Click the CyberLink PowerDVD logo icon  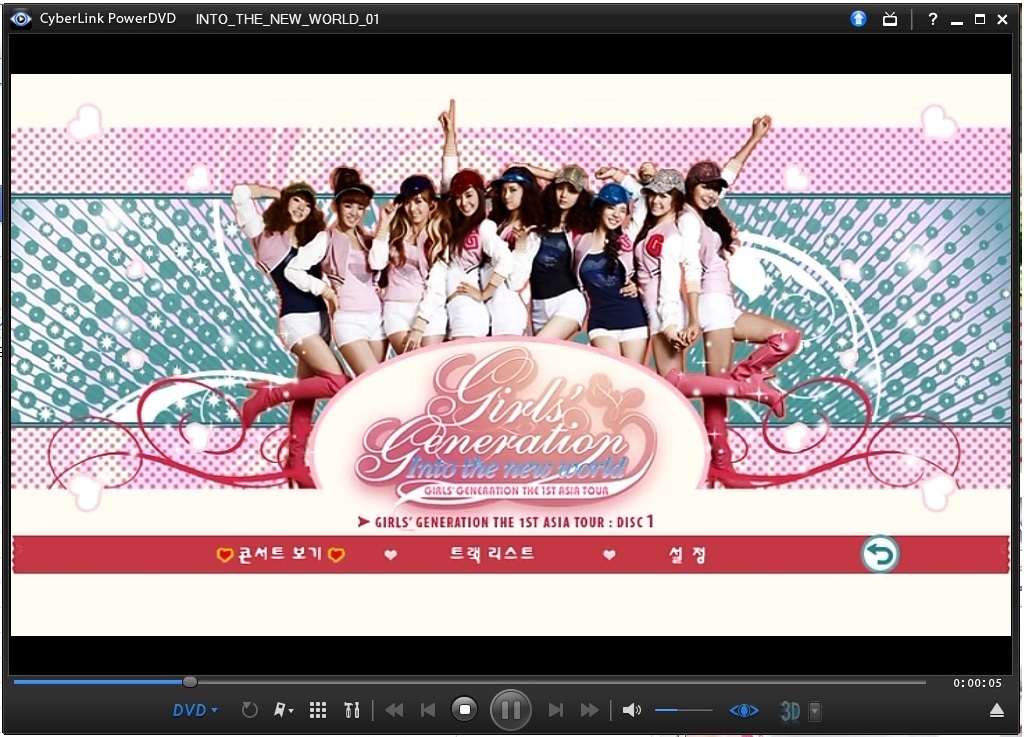click(21, 19)
